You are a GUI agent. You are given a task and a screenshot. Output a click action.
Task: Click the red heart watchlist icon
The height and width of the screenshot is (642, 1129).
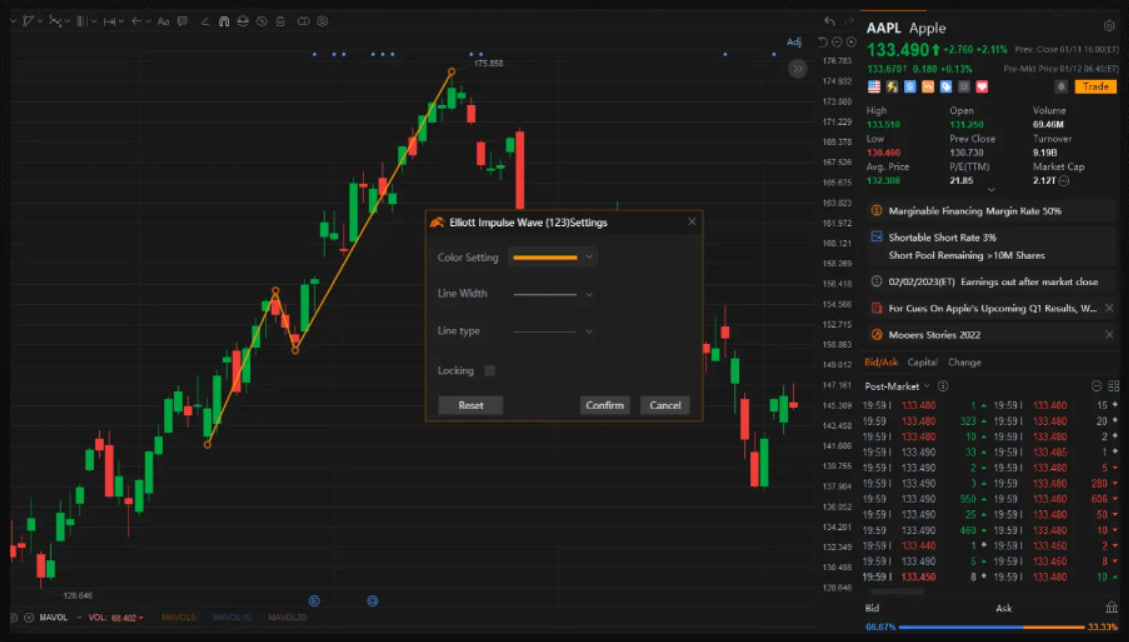[981, 87]
